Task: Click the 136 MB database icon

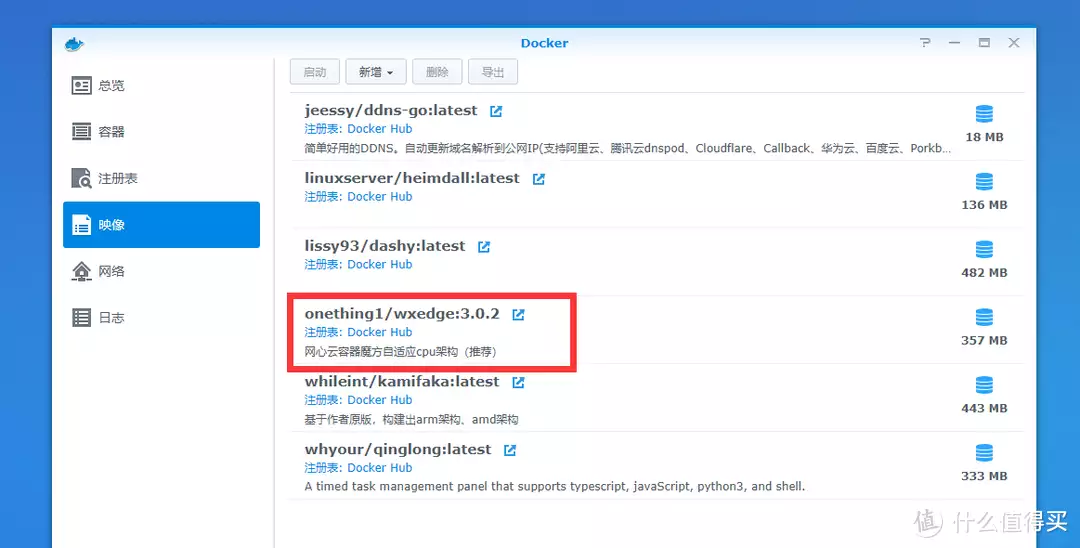Action: [984, 182]
